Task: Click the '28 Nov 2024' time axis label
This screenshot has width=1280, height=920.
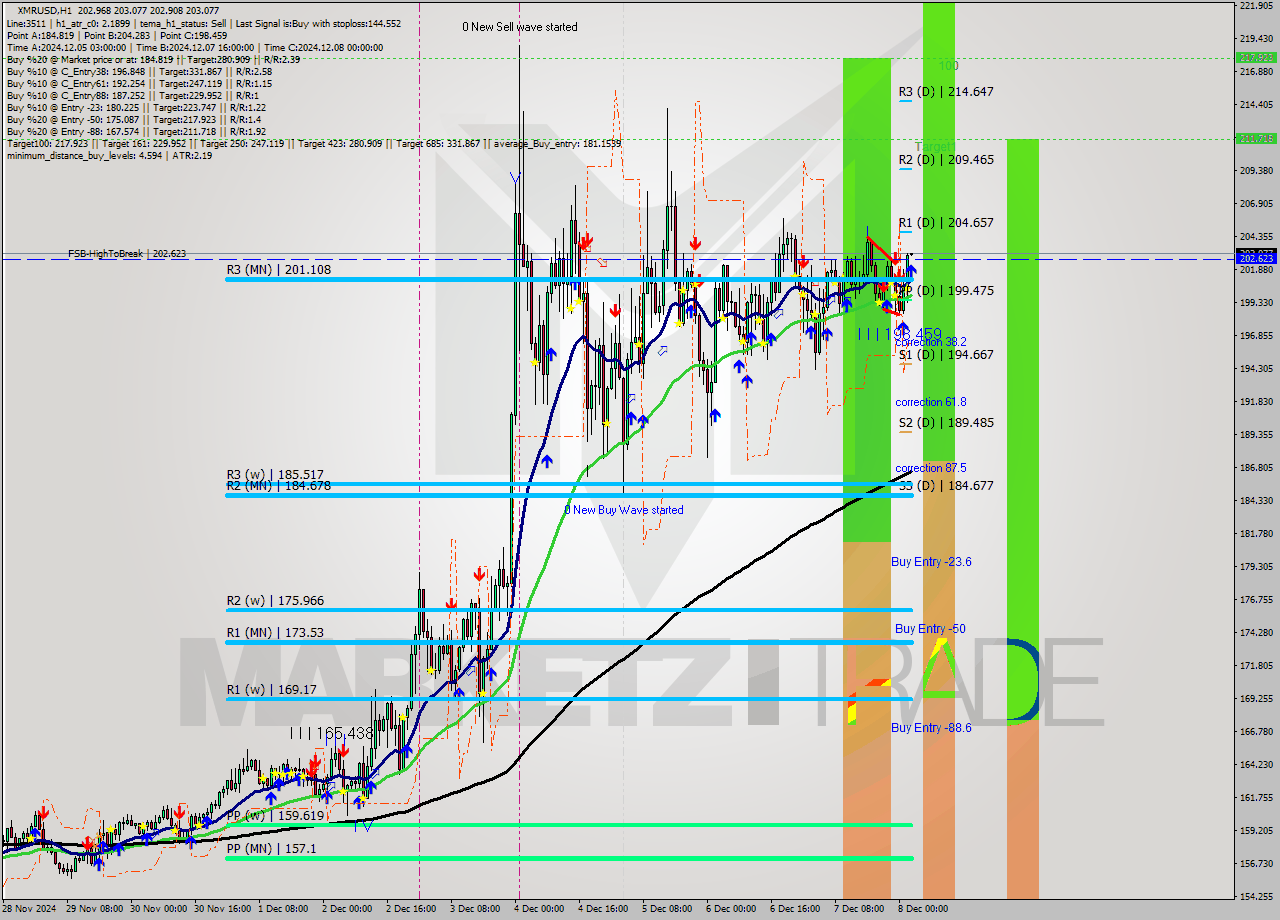Action: (31, 909)
